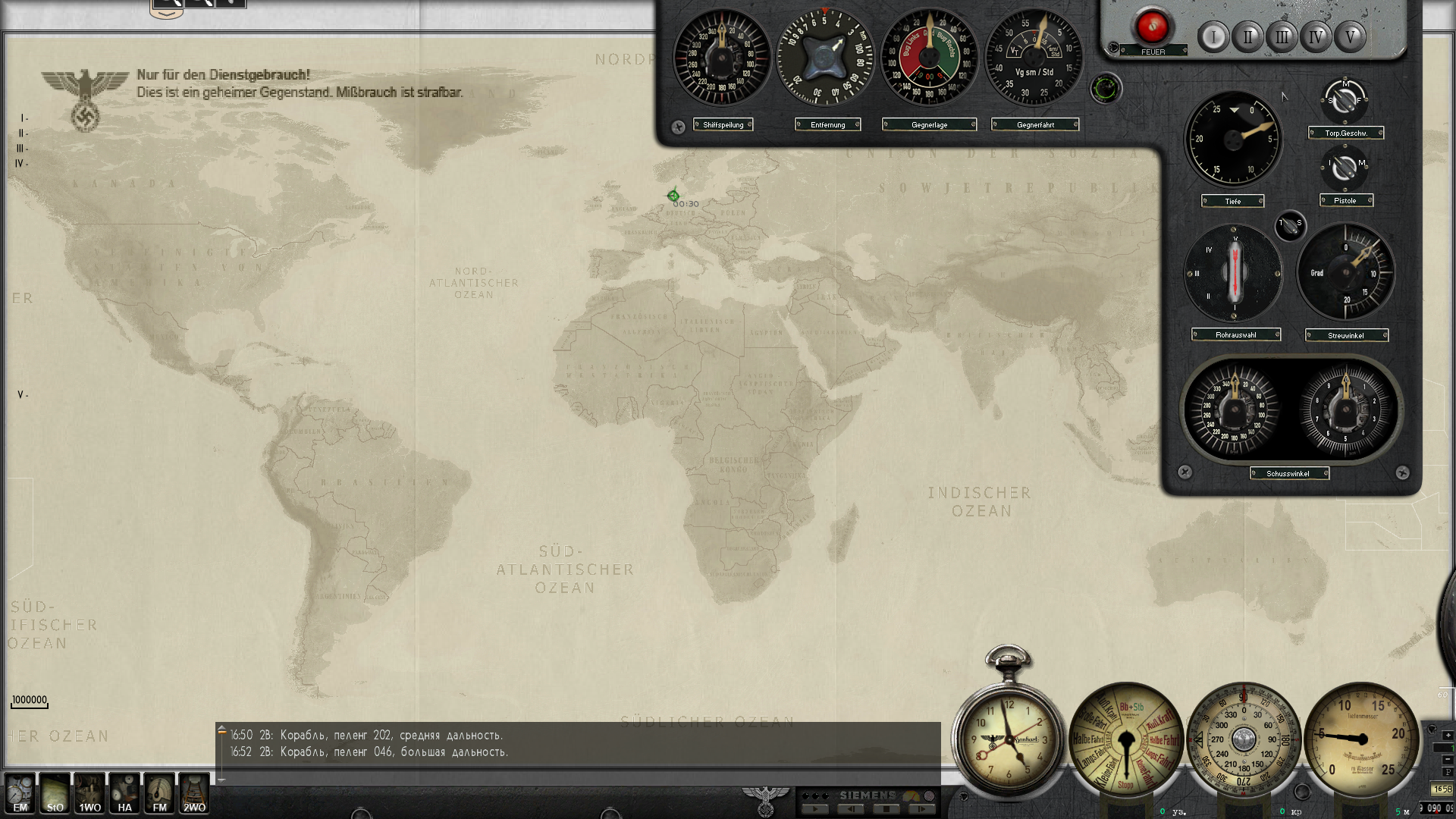Screen dimensions: 1456x819
Task: Open the StO officer station icon
Action: pos(55,793)
